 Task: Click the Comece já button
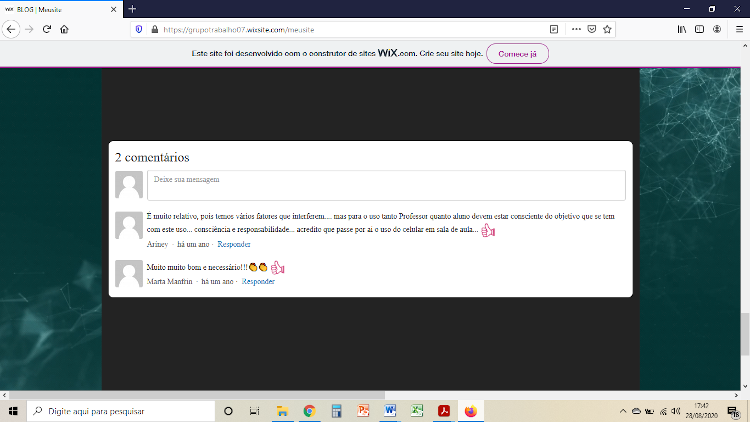[x=517, y=54]
